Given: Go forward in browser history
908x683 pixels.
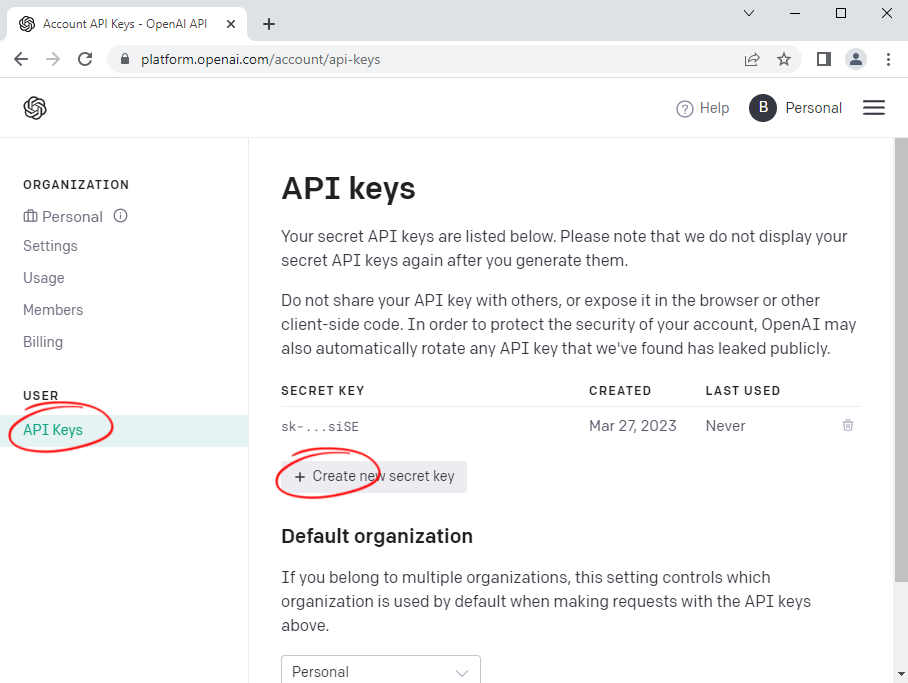Looking at the screenshot, I should point(53,59).
